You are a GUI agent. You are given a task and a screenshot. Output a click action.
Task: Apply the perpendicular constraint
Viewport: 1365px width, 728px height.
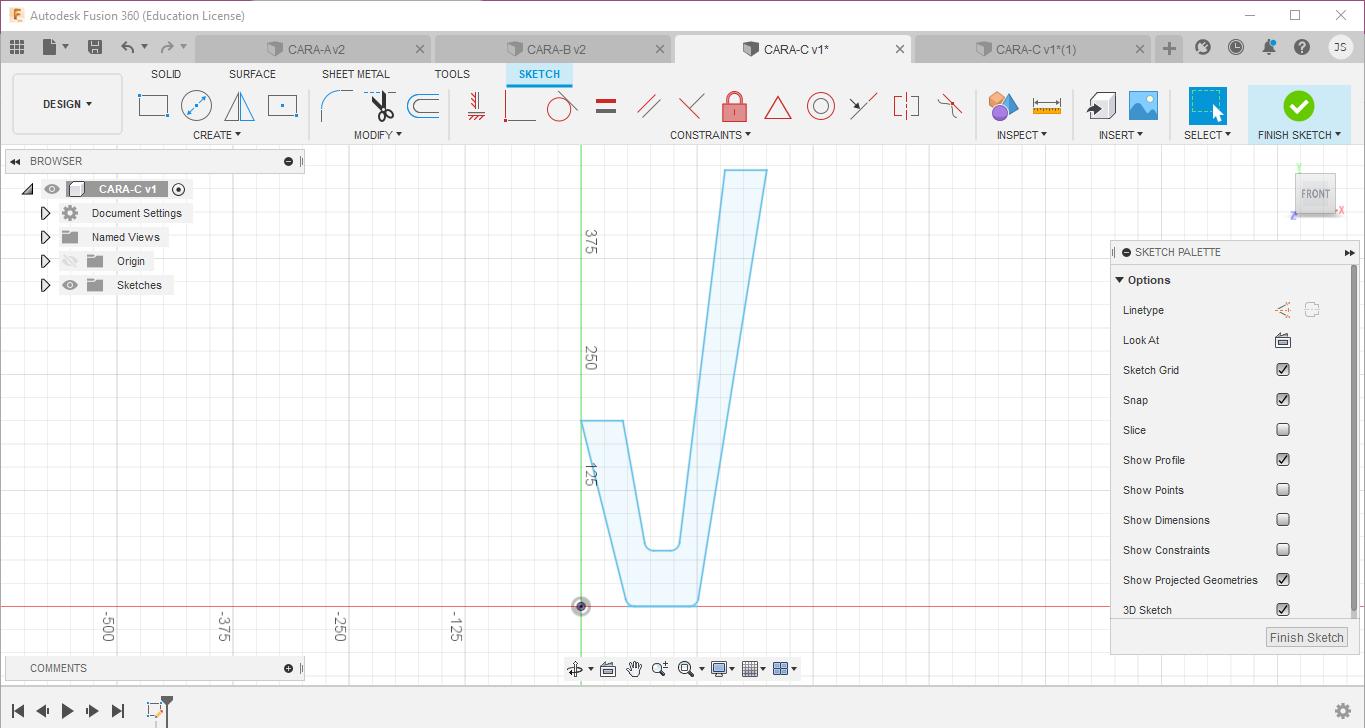[691, 105]
